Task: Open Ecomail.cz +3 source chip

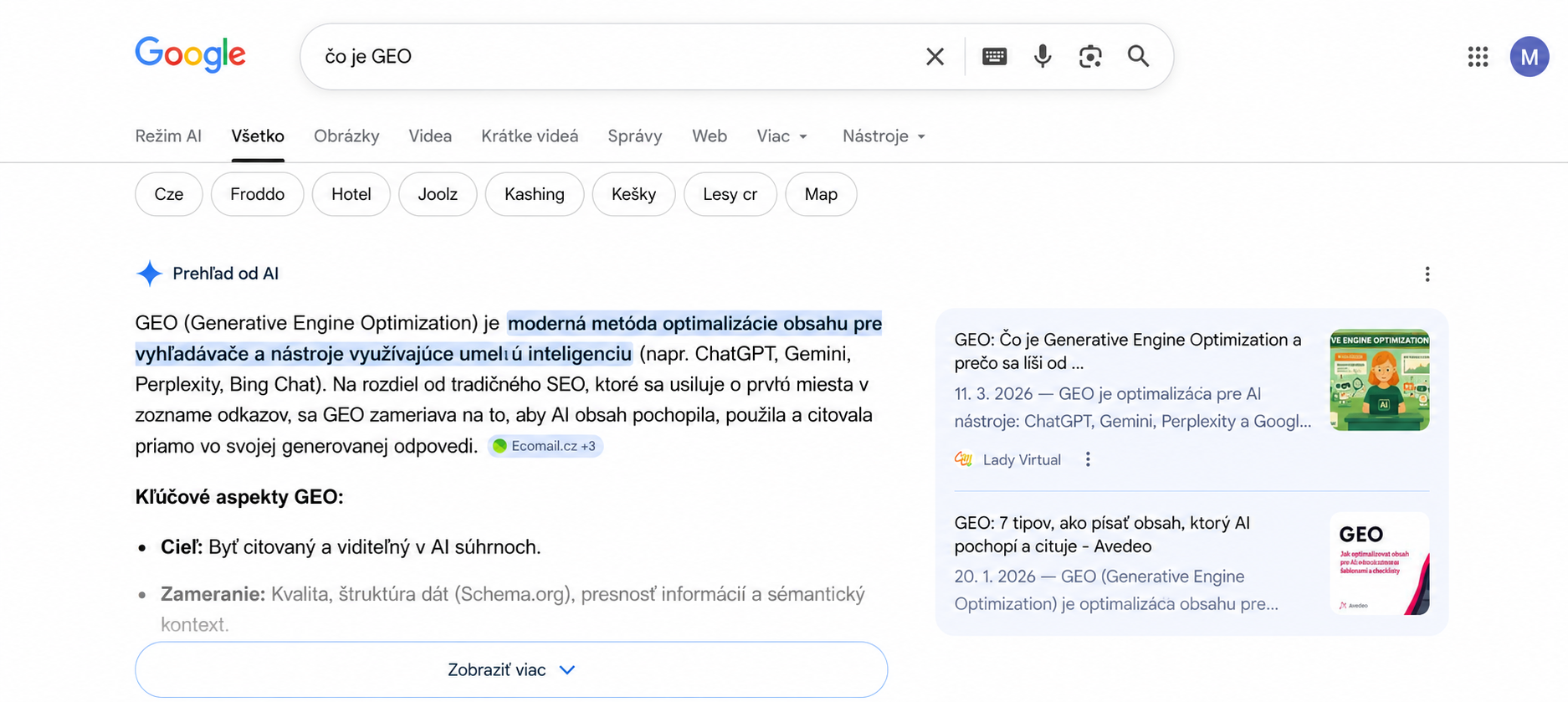Action: 546,446
